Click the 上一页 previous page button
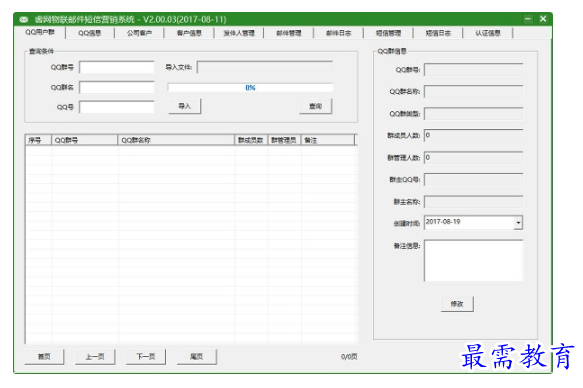Screen dimensions: 583x388 point(95,357)
